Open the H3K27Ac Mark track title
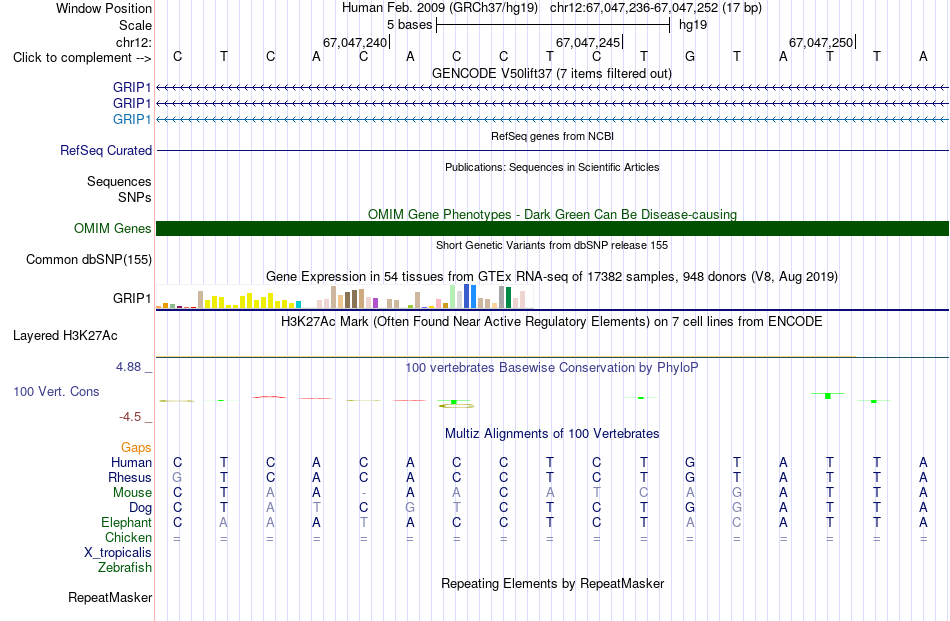 [x=552, y=322]
